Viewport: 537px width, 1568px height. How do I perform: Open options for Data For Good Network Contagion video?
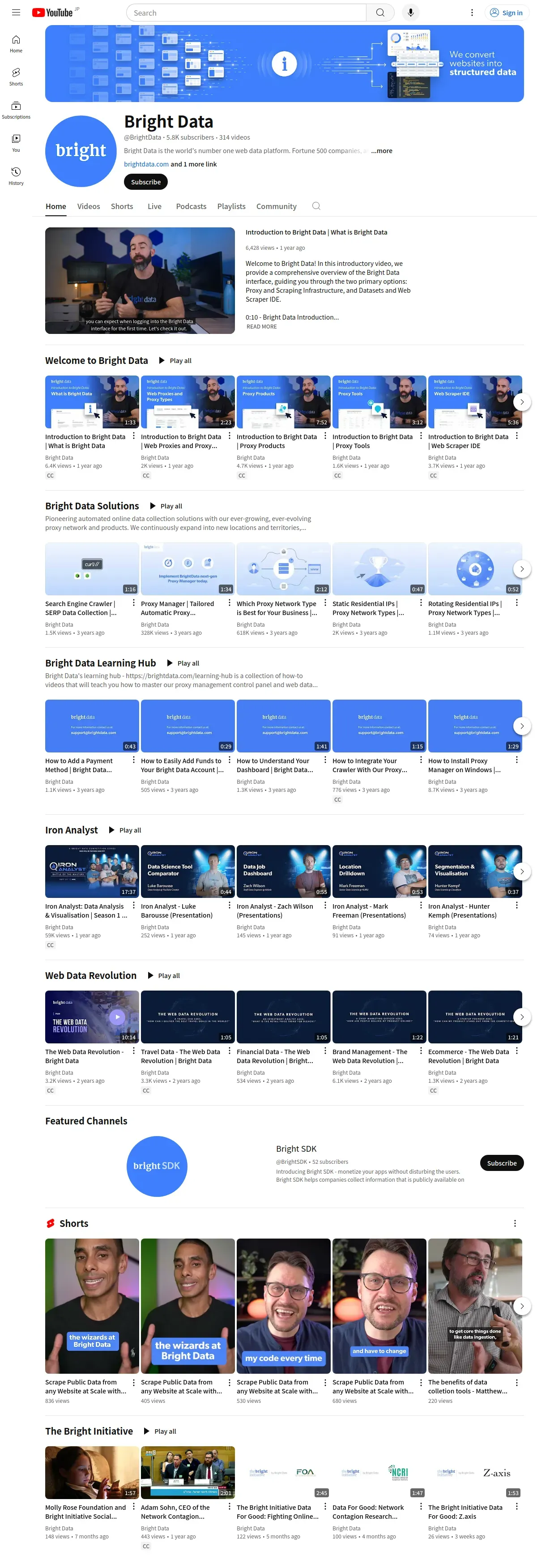421,1506
